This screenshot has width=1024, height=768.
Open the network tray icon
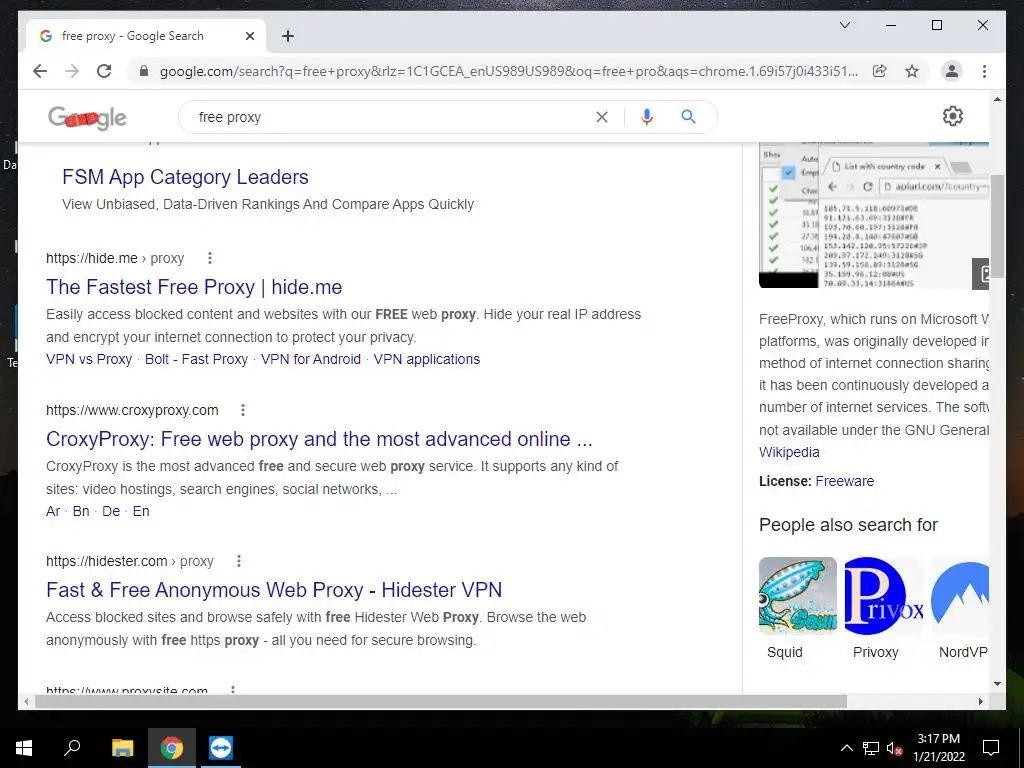871,748
